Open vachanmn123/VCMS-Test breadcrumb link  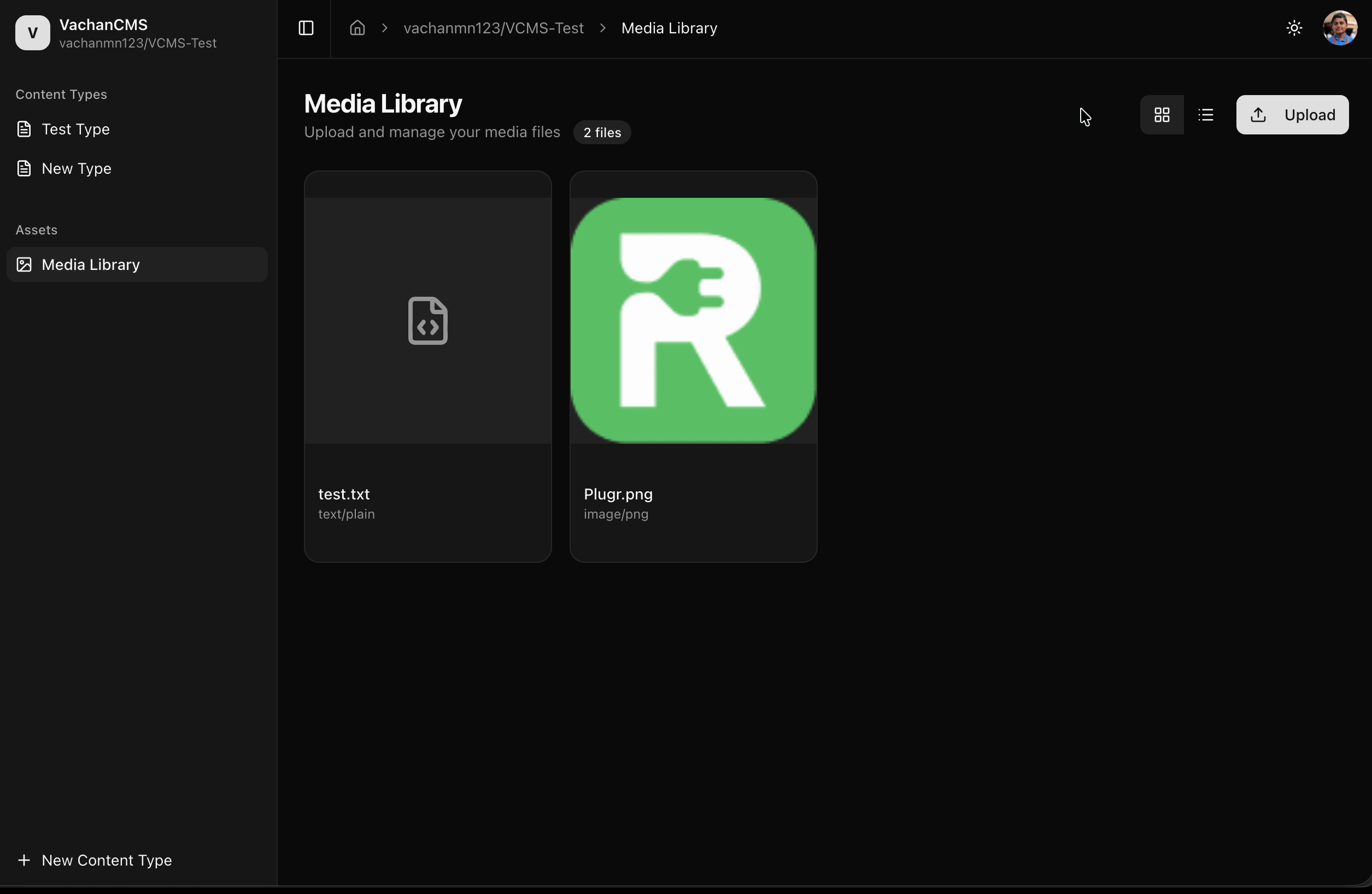494,28
